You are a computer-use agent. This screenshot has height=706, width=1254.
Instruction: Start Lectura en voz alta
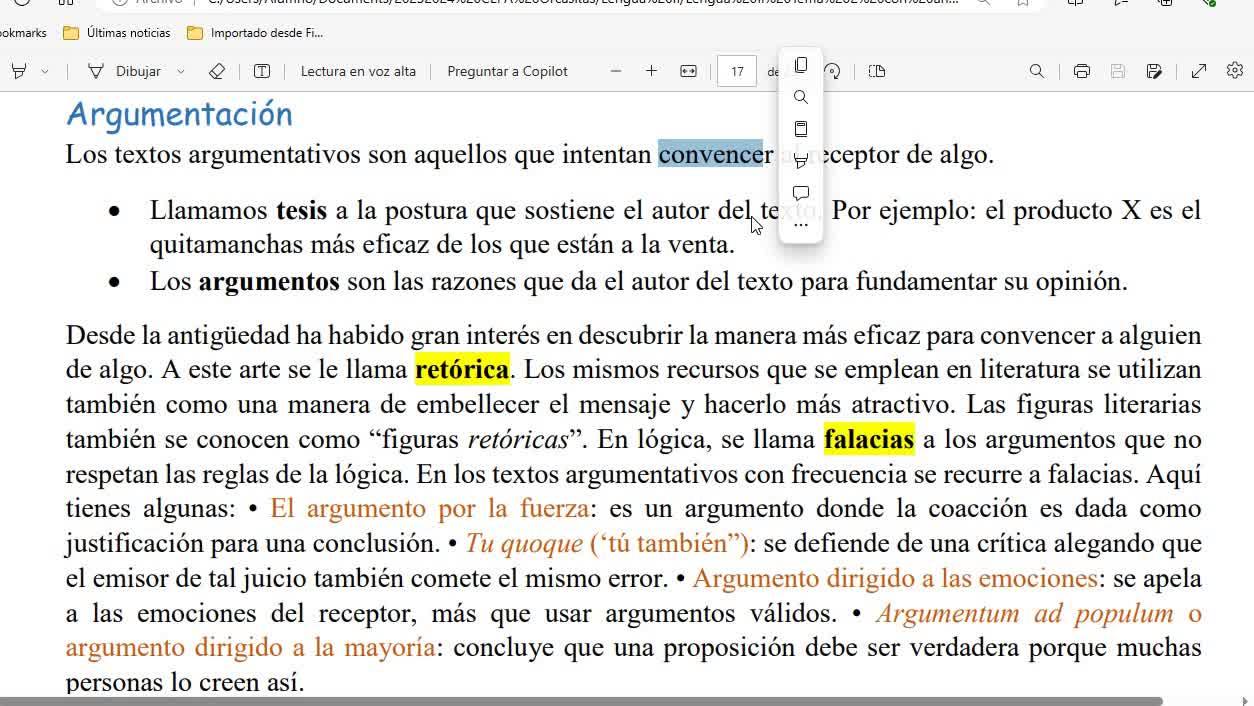(357, 71)
